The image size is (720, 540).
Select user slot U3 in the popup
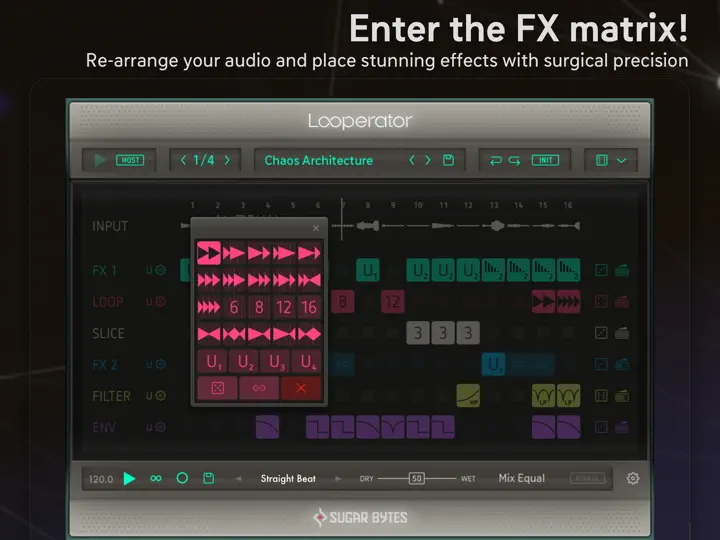(276, 362)
